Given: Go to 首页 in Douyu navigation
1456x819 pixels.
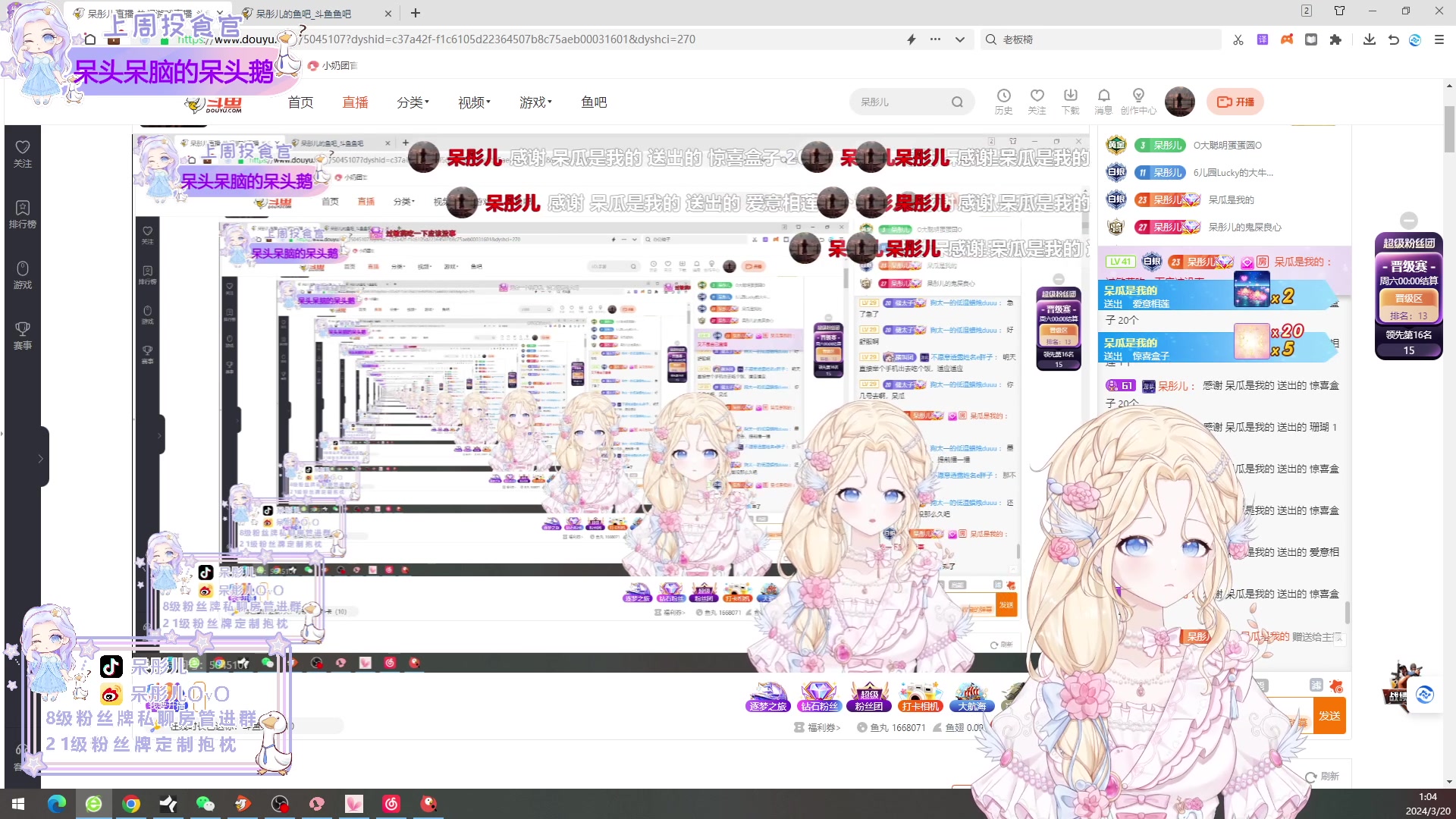Looking at the screenshot, I should pyautogui.click(x=300, y=102).
